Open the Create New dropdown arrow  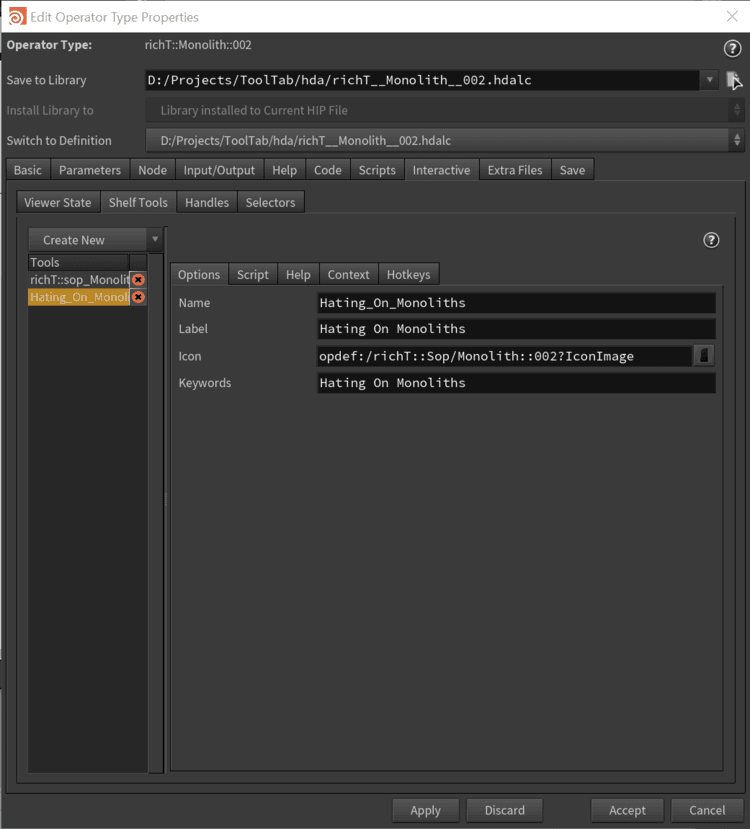click(155, 240)
